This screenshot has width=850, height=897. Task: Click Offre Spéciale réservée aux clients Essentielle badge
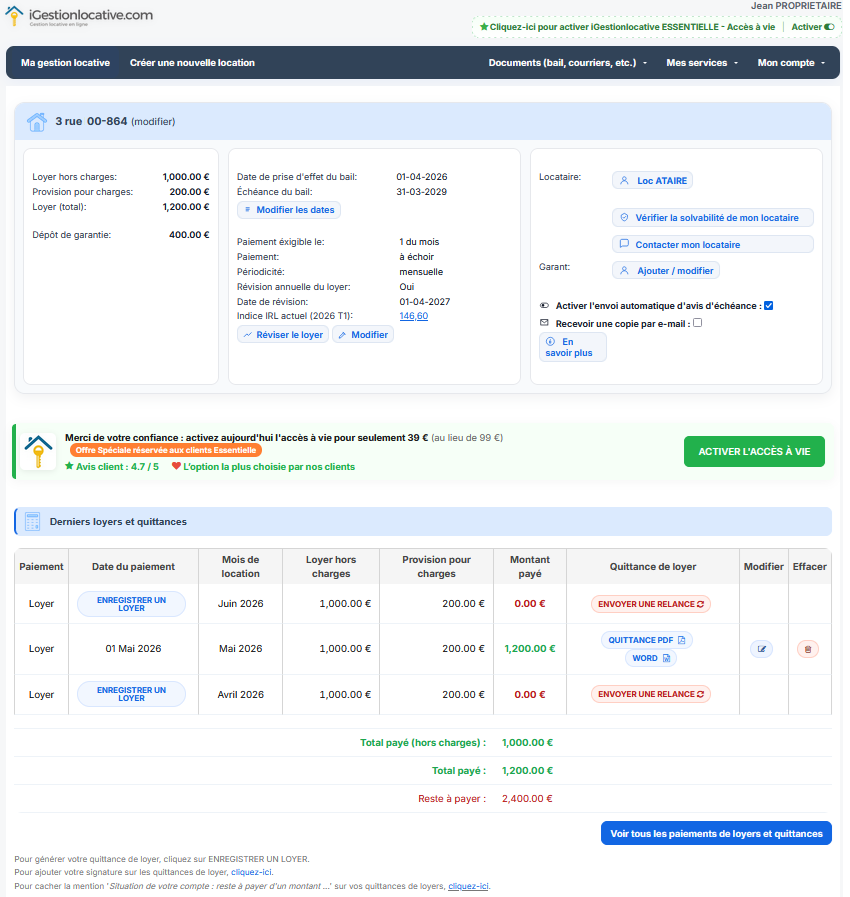(166, 450)
